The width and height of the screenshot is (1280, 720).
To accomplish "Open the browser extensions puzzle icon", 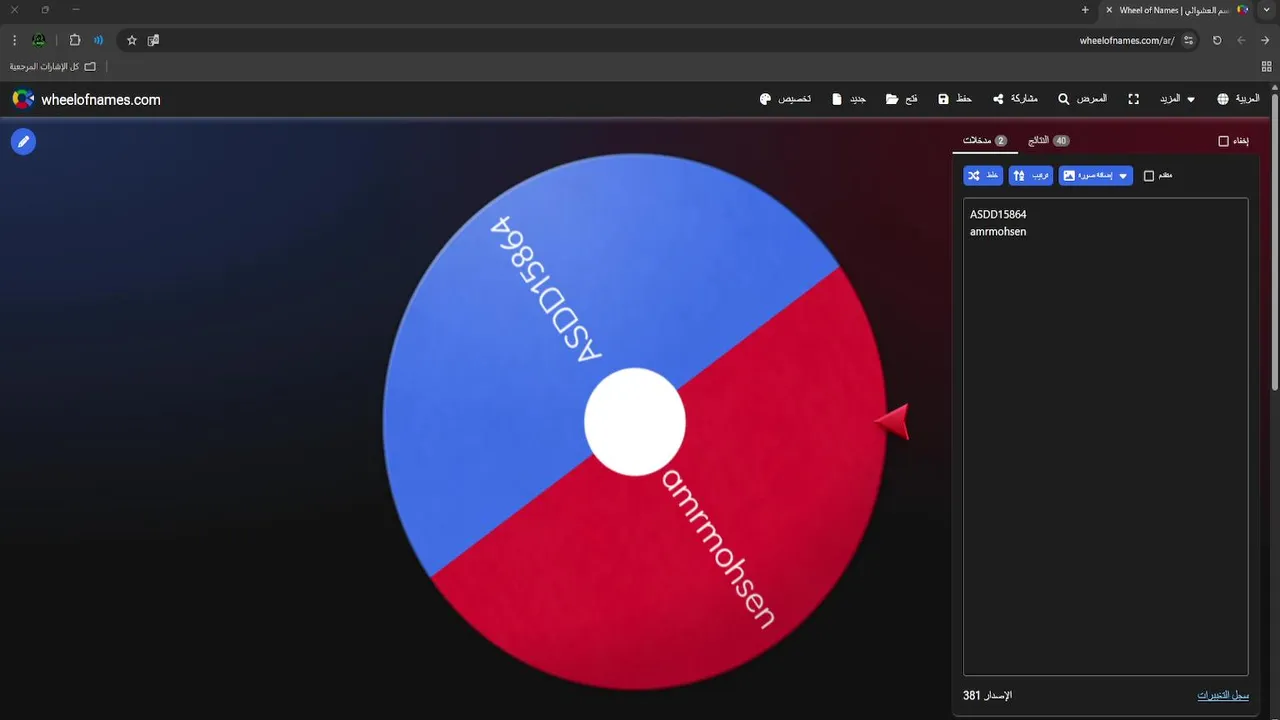I will point(75,40).
